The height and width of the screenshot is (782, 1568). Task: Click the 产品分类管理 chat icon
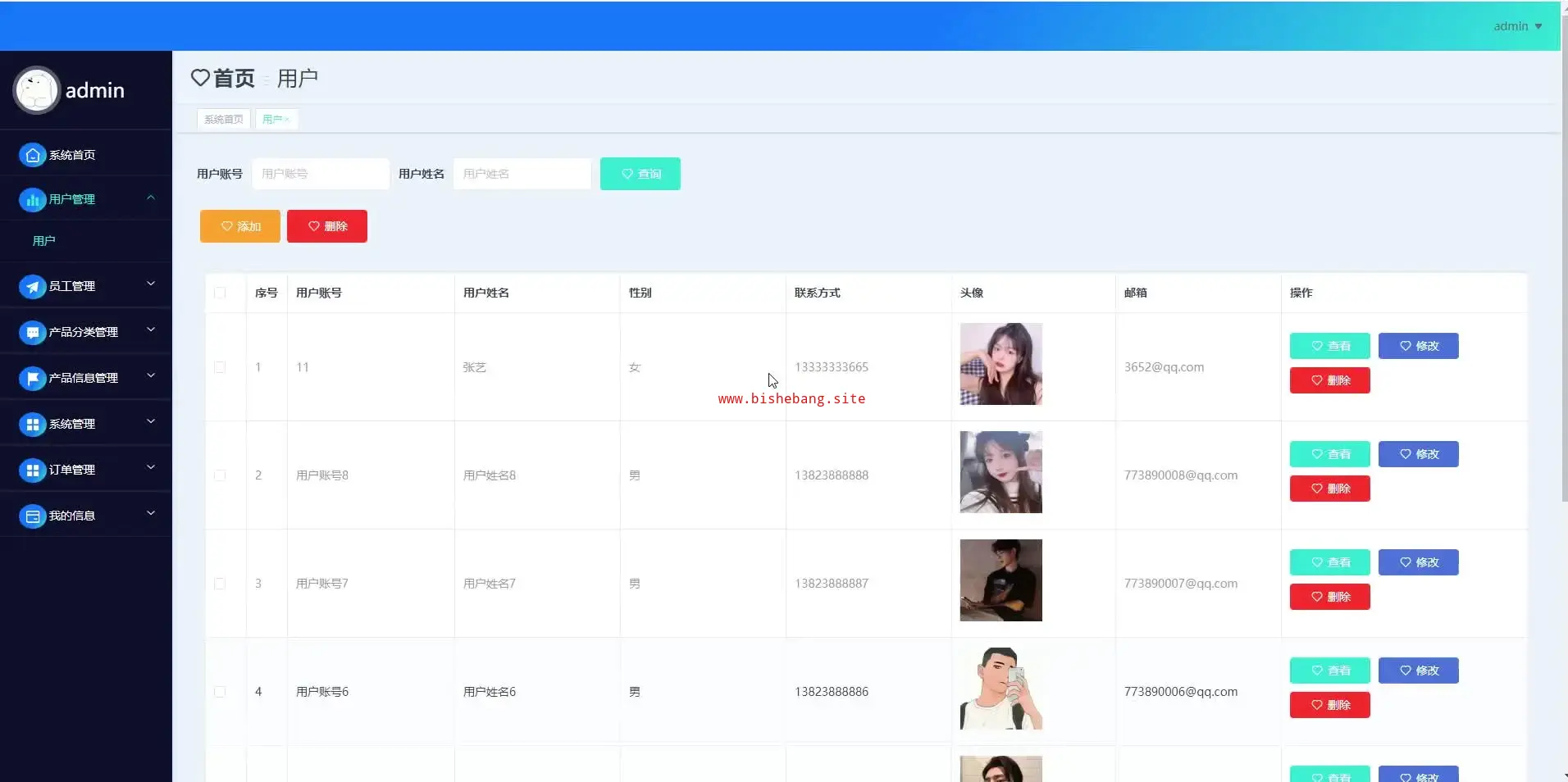[x=32, y=332]
